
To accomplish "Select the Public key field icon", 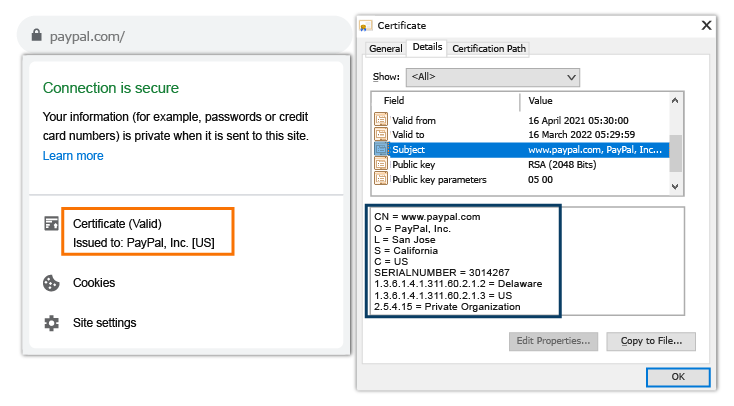I will [x=381, y=164].
